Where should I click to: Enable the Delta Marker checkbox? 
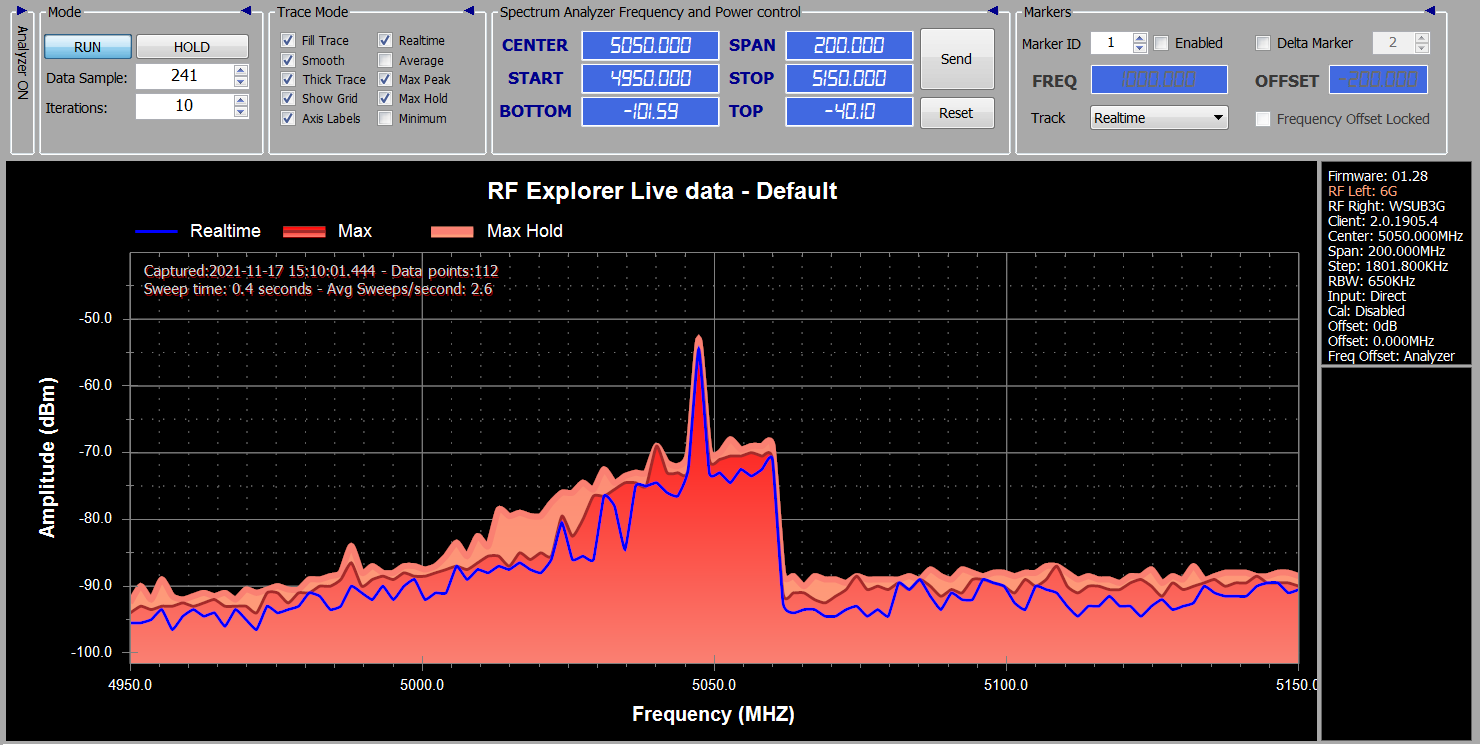1263,43
